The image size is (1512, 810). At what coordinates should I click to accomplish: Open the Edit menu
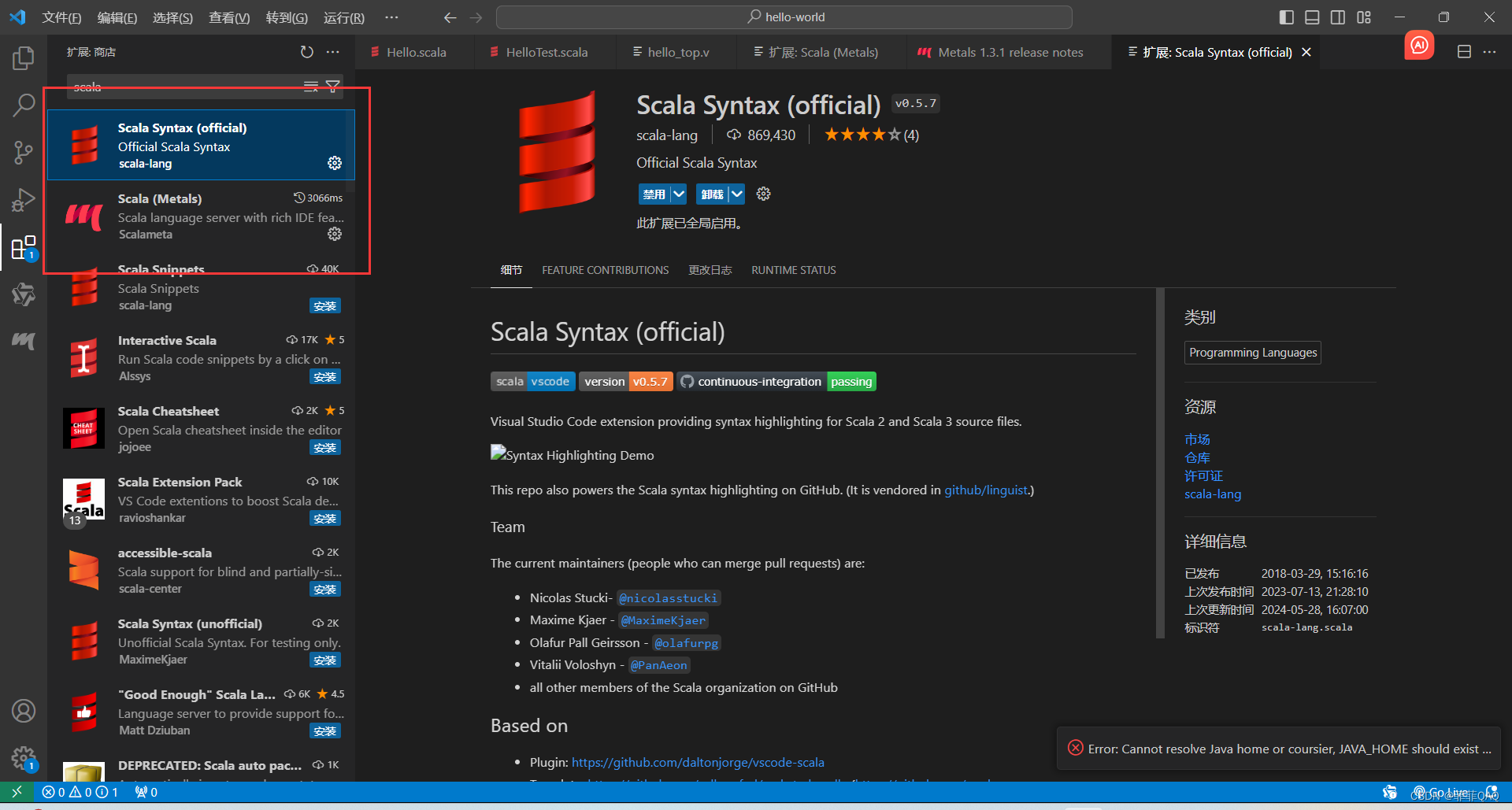(117, 17)
